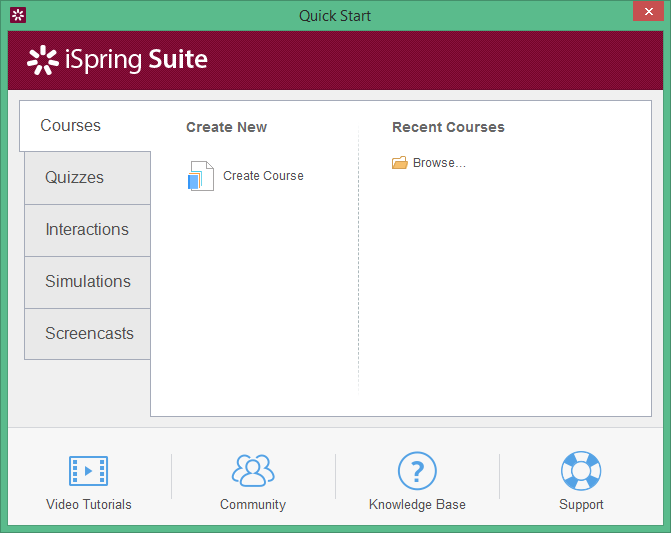Open the Community people icon

coord(253,470)
